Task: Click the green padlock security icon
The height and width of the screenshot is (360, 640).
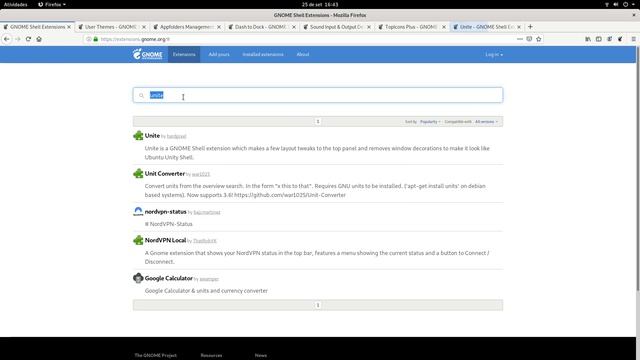Action: pyautogui.click(x=96, y=39)
